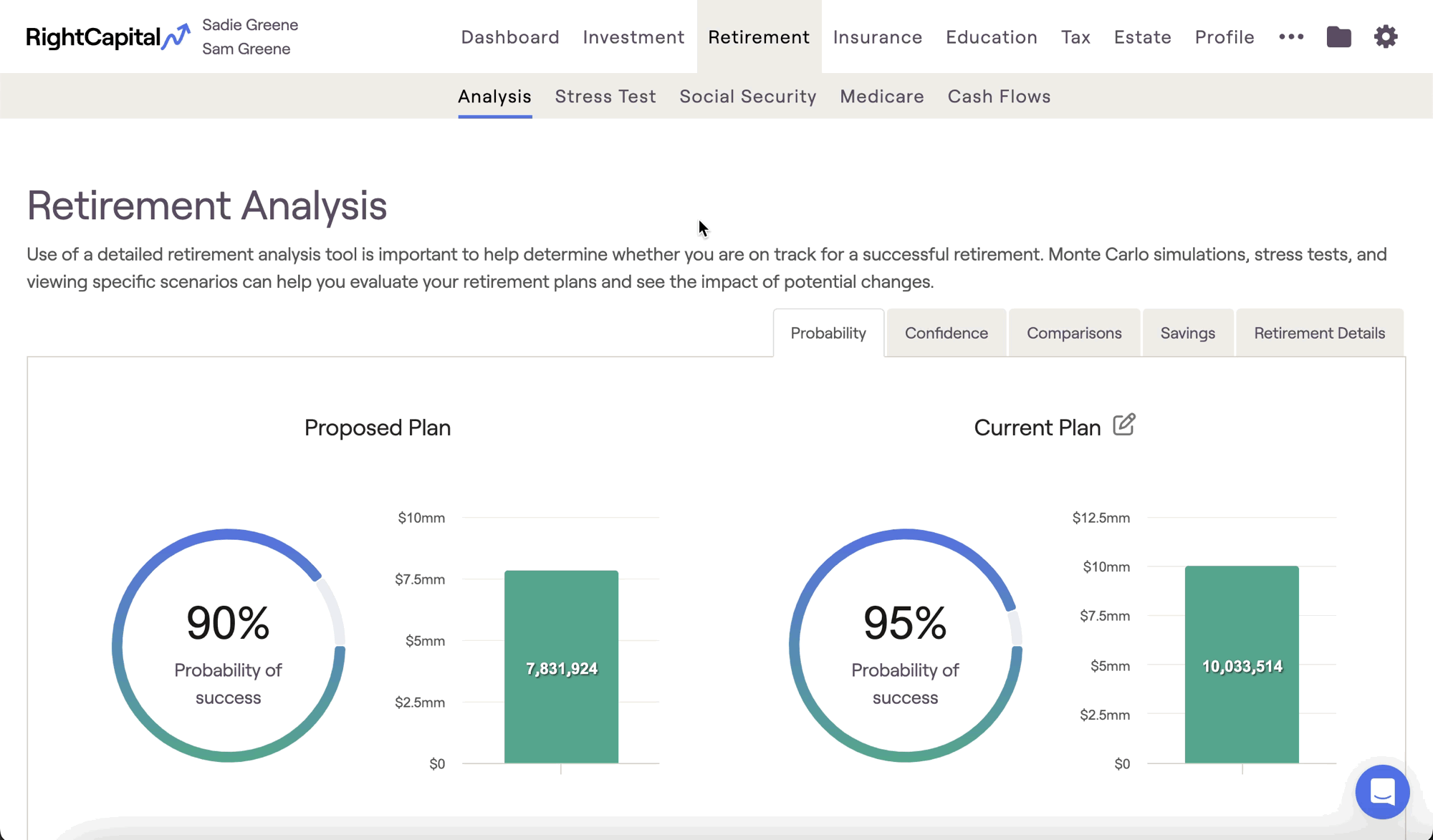Open the Medicare subtab

pyautogui.click(x=882, y=96)
